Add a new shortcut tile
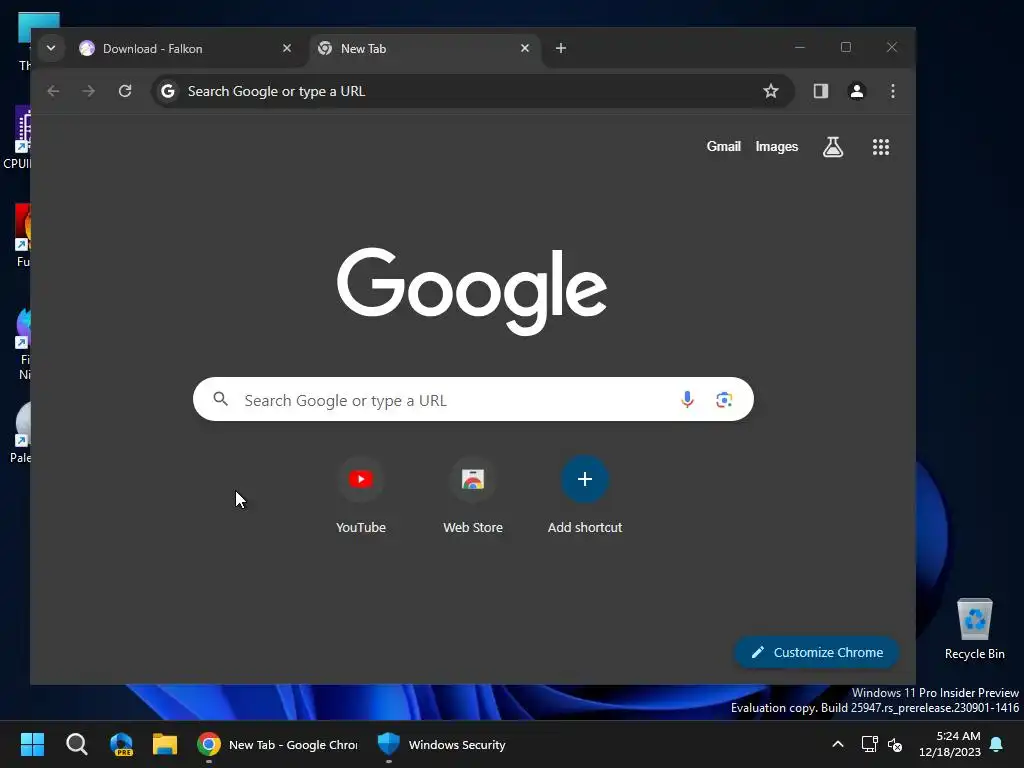 585,496
